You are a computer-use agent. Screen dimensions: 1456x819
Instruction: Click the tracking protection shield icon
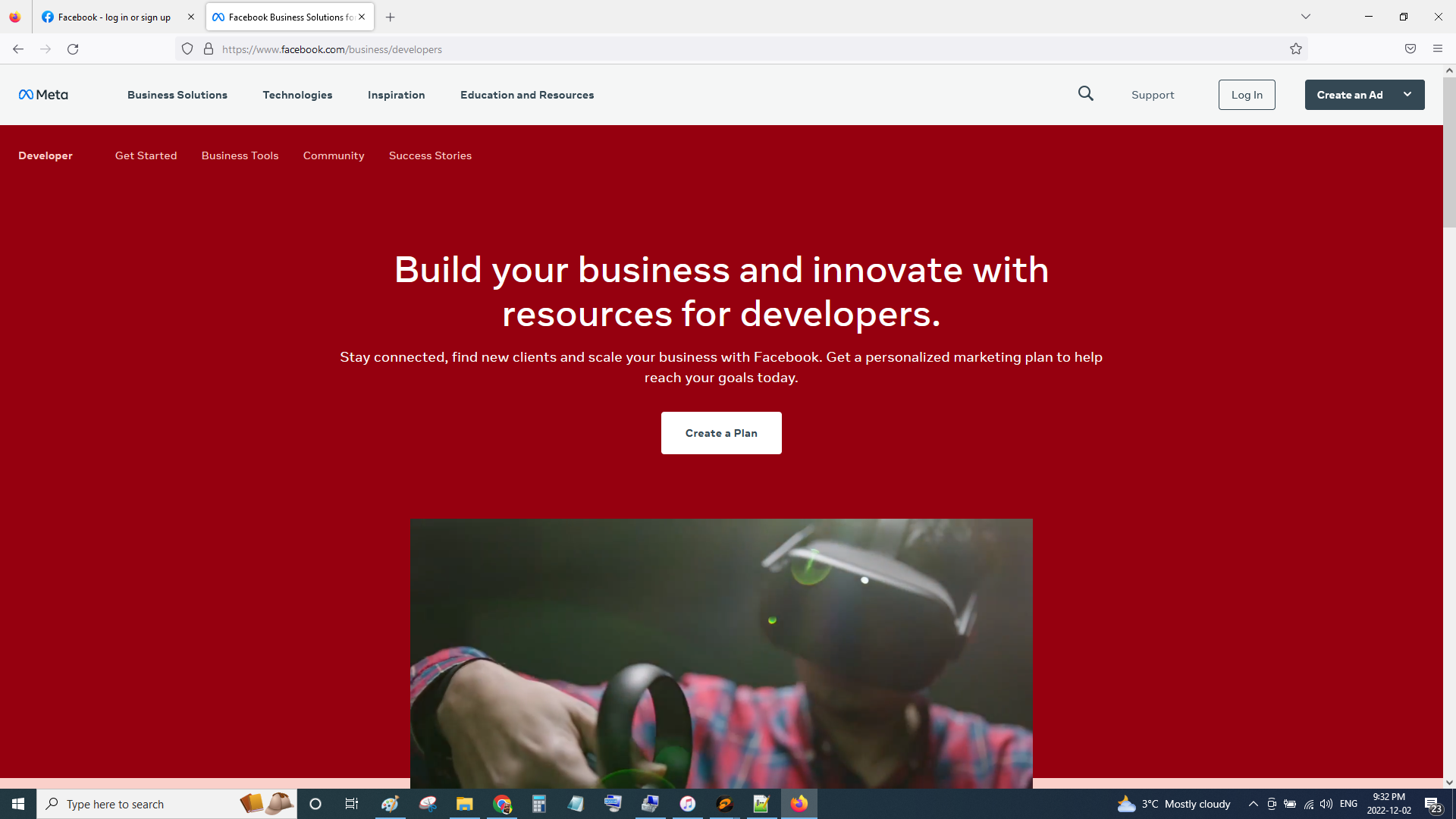click(x=187, y=49)
